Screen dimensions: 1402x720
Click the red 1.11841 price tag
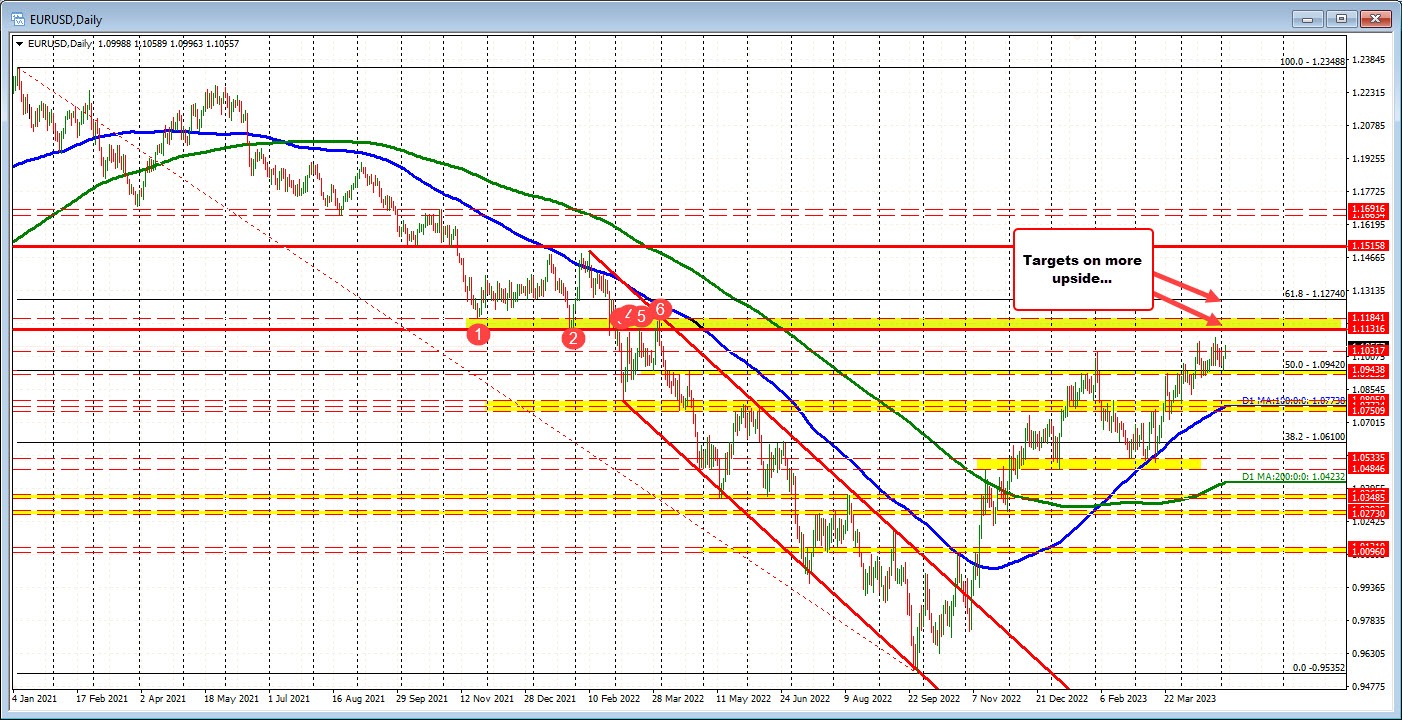tap(1366, 317)
